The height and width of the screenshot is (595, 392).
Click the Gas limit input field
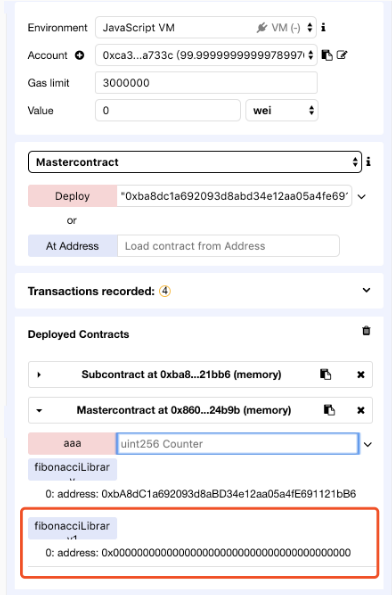pos(206,83)
